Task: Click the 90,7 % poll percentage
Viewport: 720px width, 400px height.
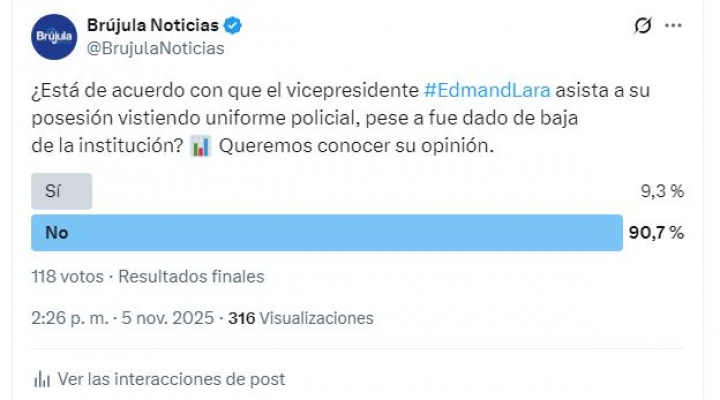Action: click(655, 232)
